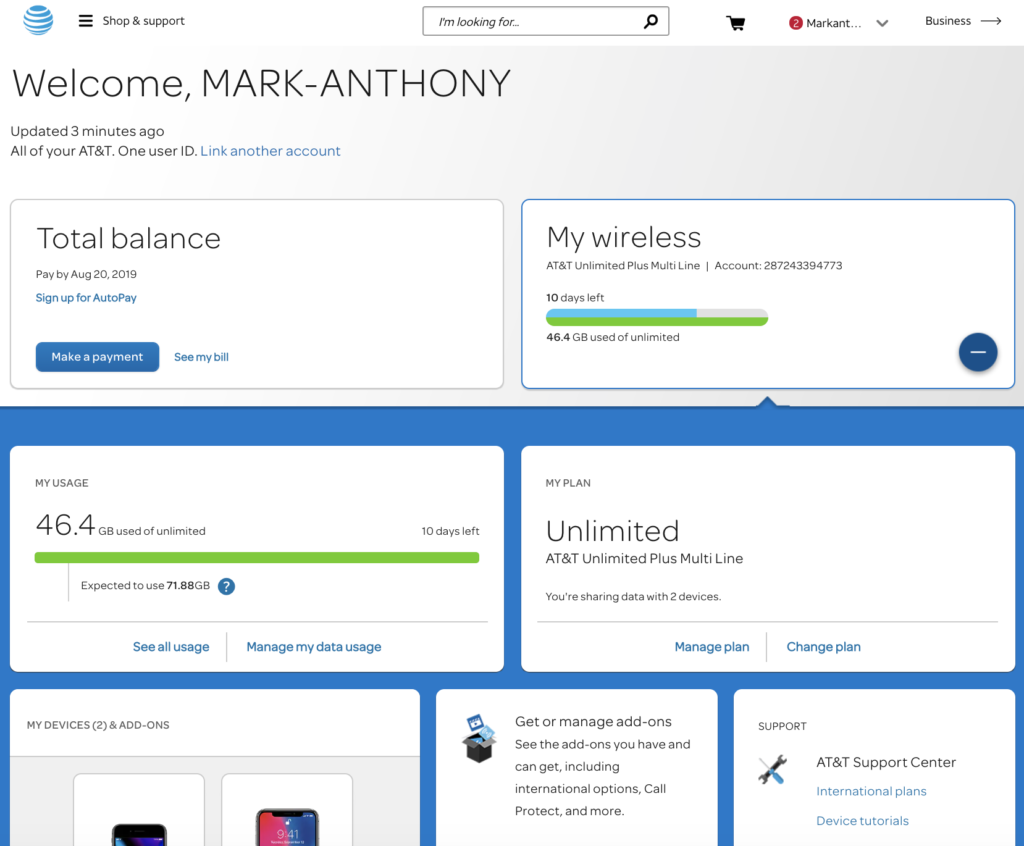
Task: Click Get or manage add-ons heading
Action: tap(593, 721)
